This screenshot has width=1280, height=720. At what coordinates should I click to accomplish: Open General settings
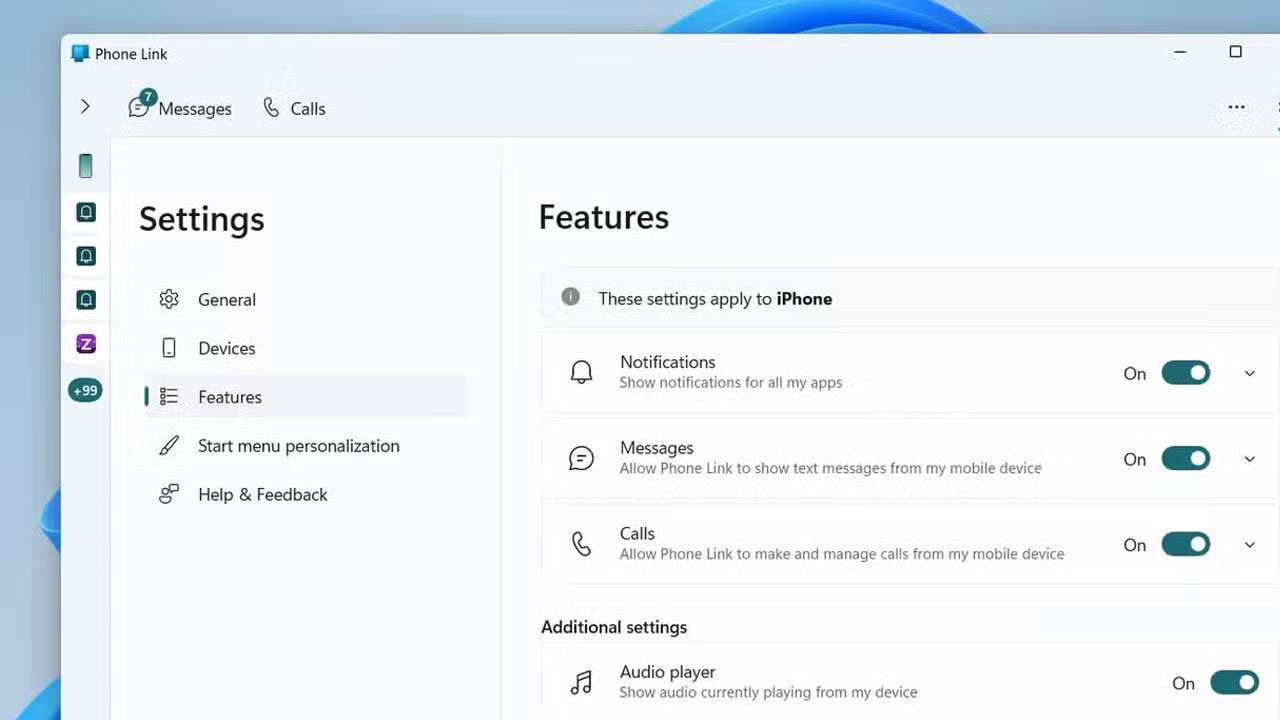point(226,300)
